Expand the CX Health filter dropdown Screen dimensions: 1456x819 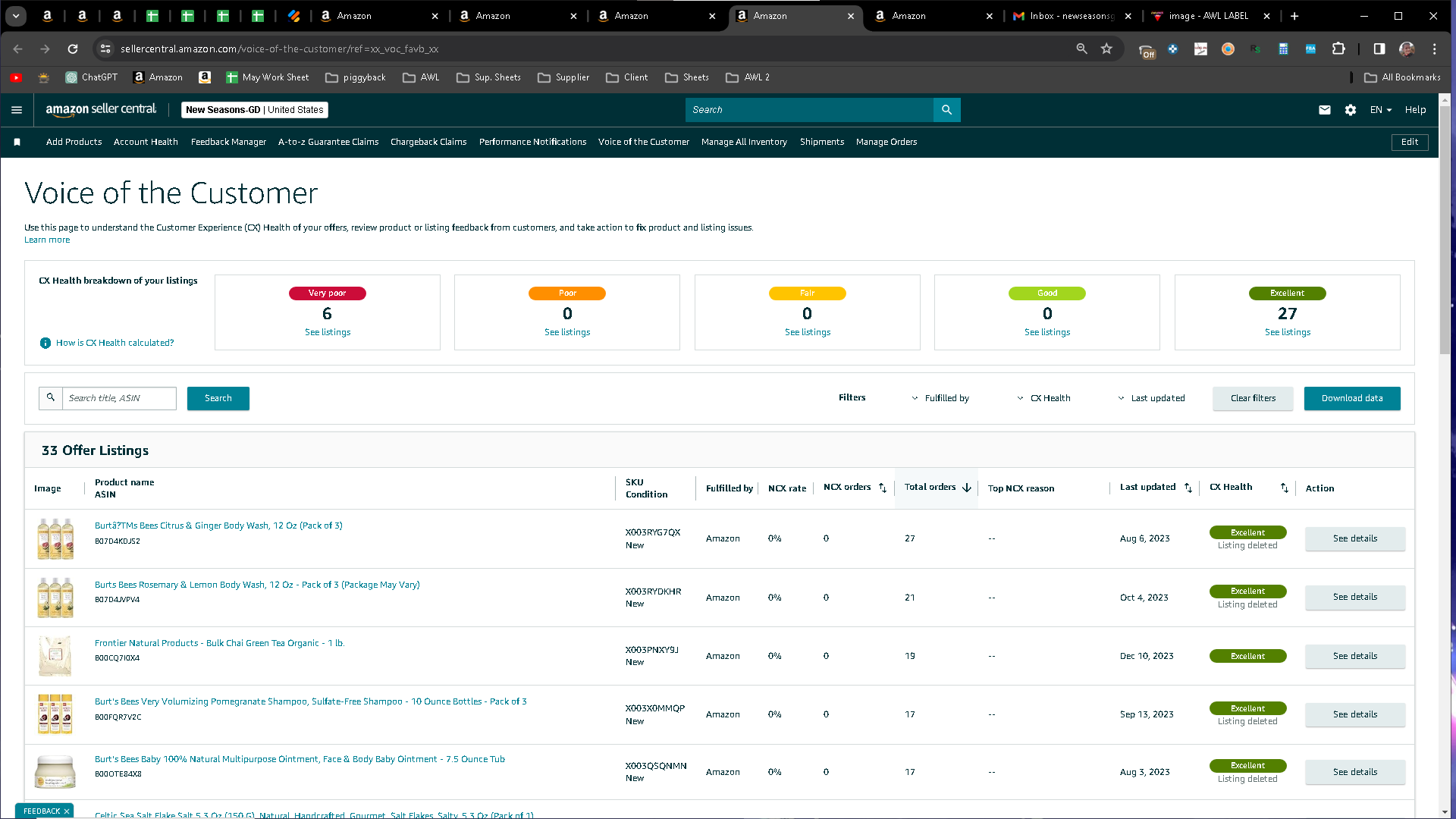click(x=1043, y=398)
